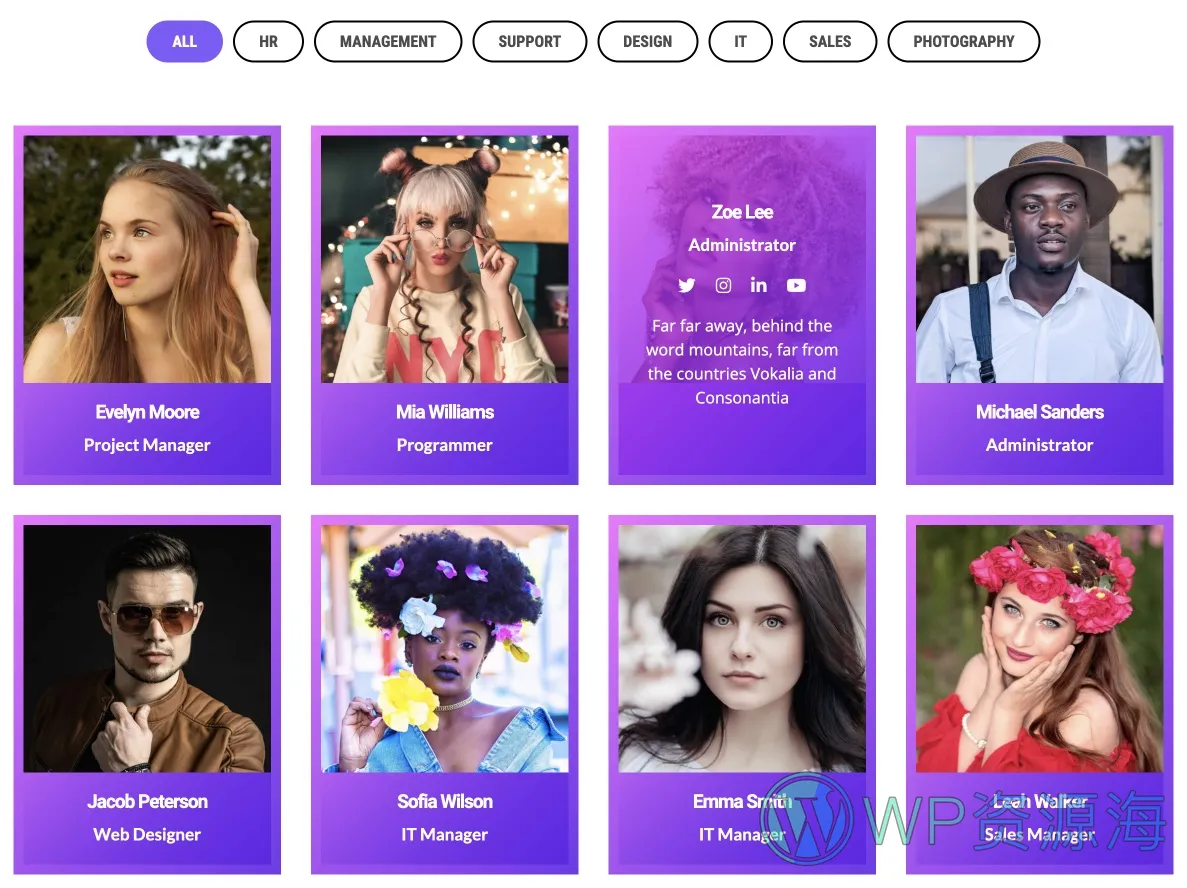Filter team by MANAGEMENT
Viewport: 1187px width, 888px height.
pos(388,42)
